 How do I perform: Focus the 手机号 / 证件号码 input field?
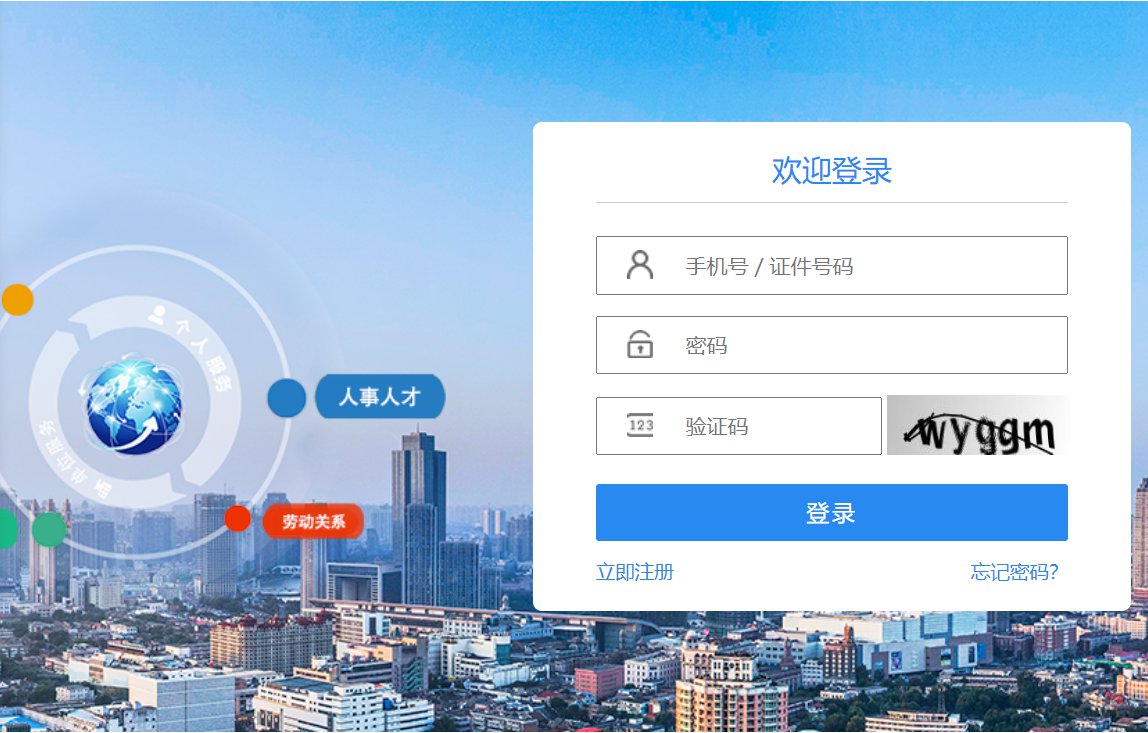tap(832, 265)
